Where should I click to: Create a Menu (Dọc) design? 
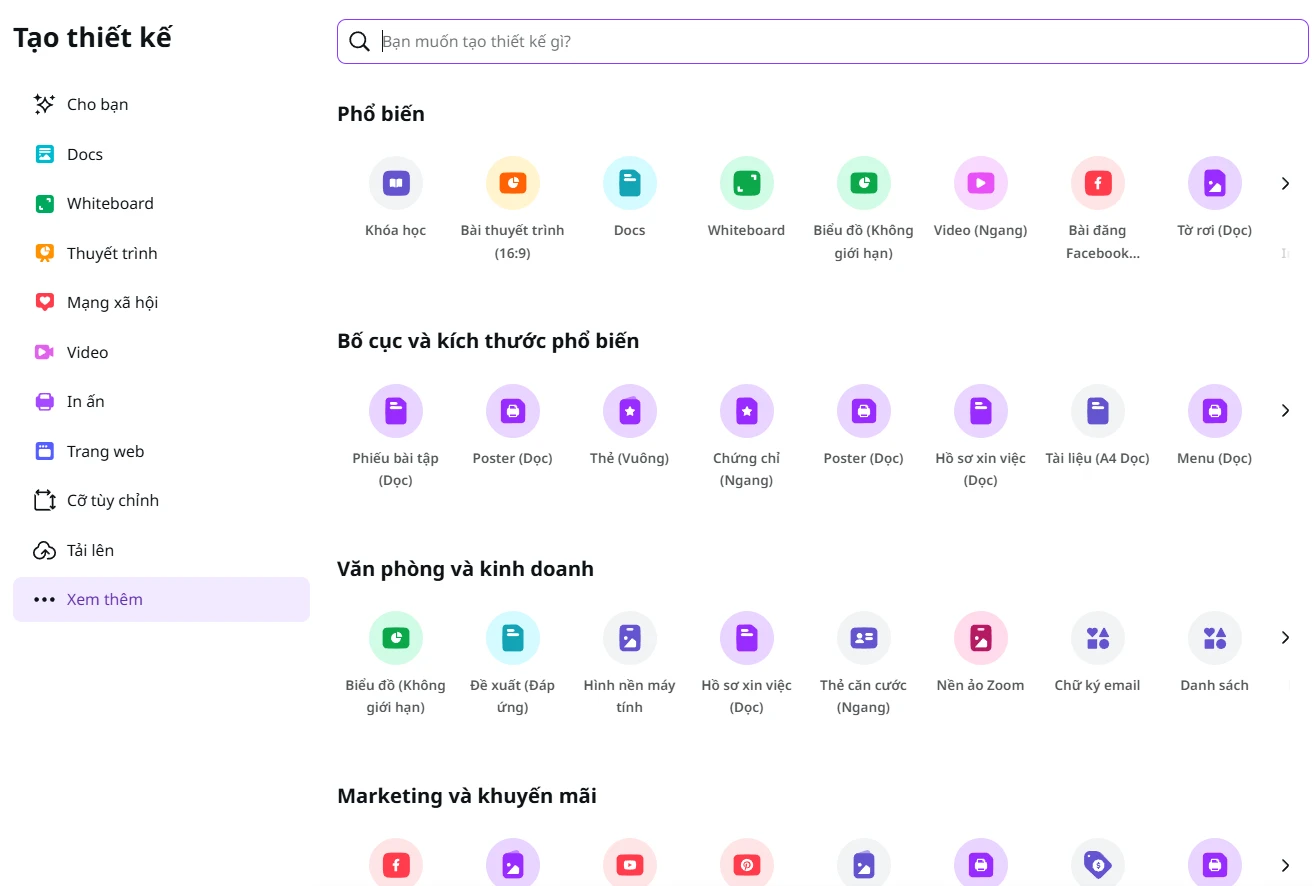coord(1215,411)
